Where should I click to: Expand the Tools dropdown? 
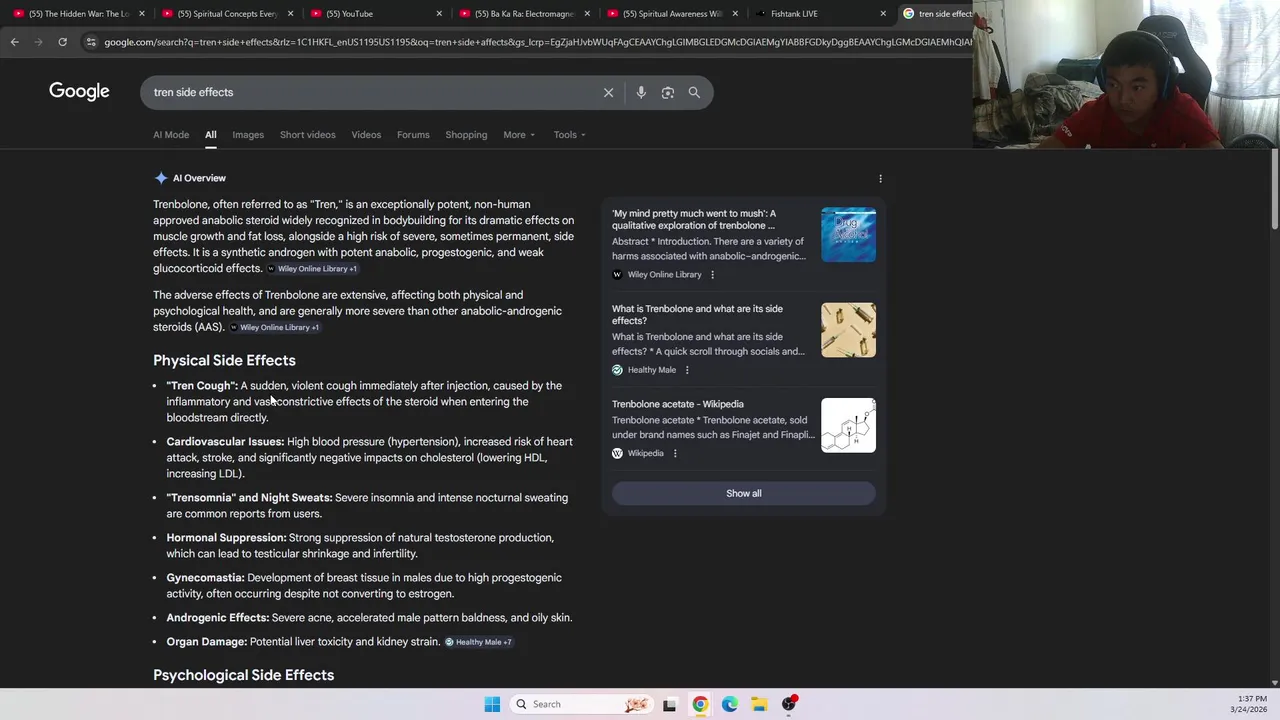click(x=569, y=135)
